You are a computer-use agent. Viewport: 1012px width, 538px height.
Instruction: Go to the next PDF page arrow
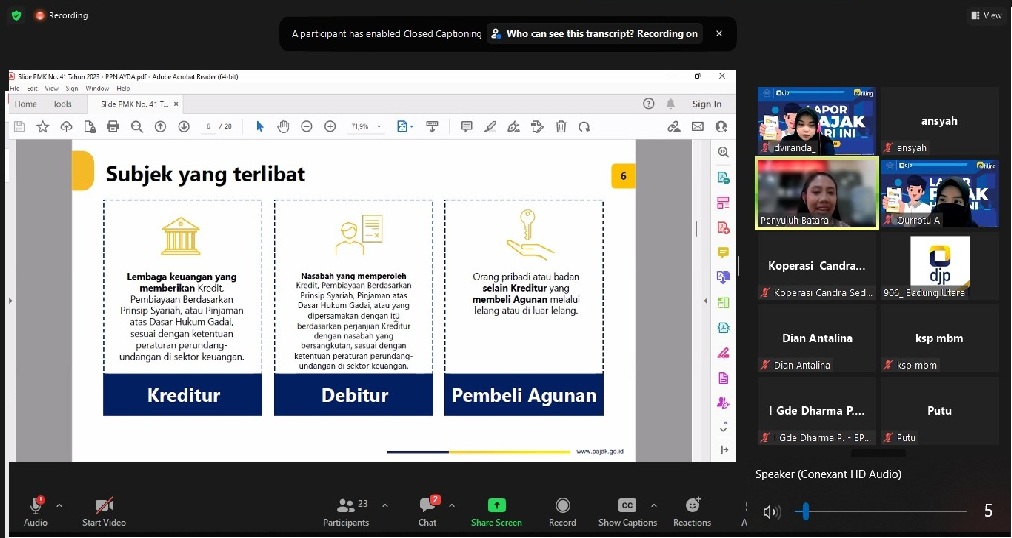183,126
